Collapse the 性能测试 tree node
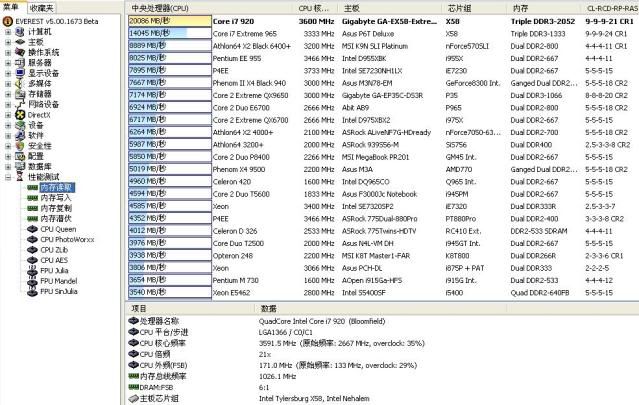This screenshot has width=639, height=405. pos(8,177)
